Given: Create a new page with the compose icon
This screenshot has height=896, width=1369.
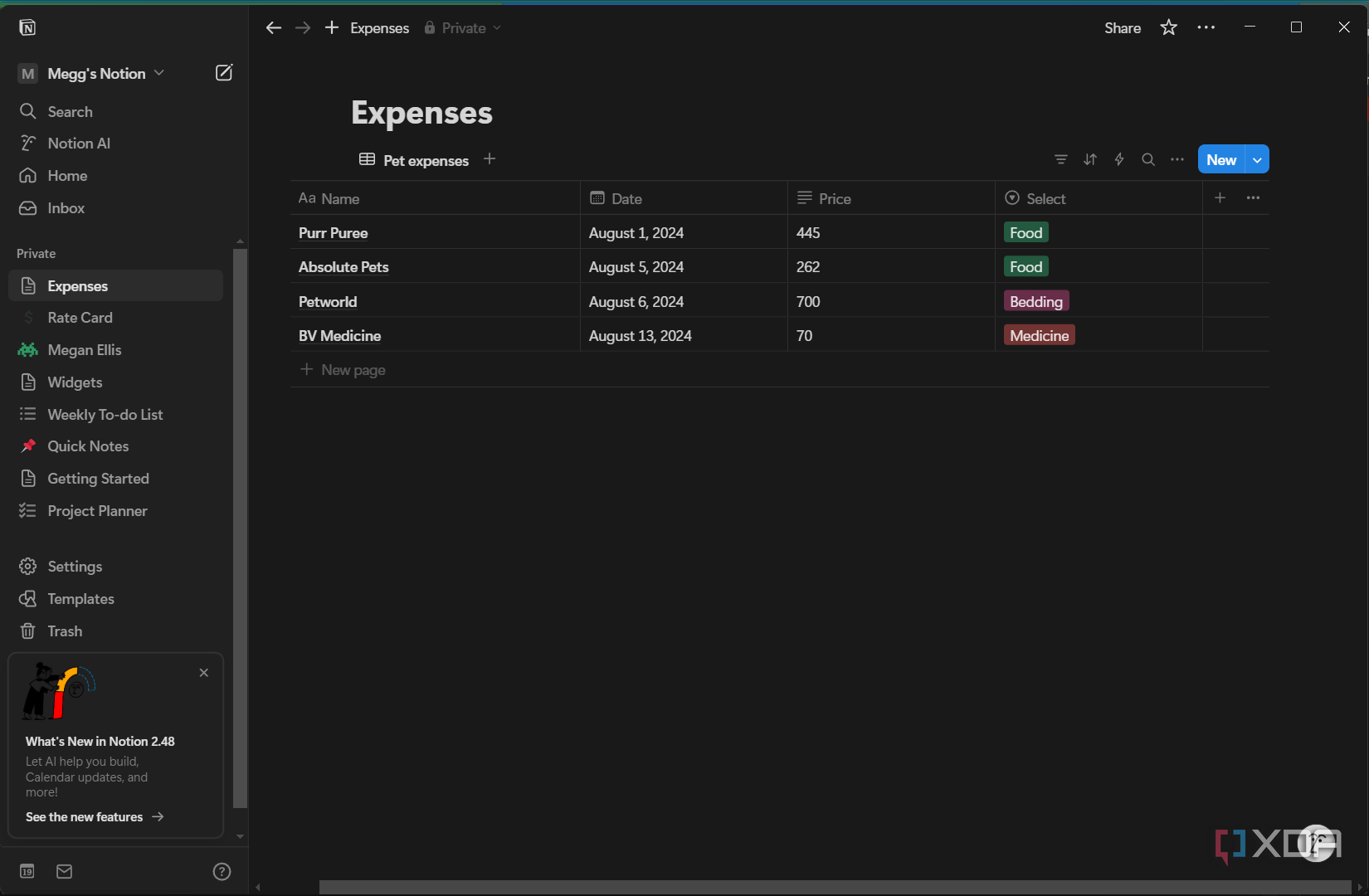Looking at the screenshot, I should (x=224, y=73).
